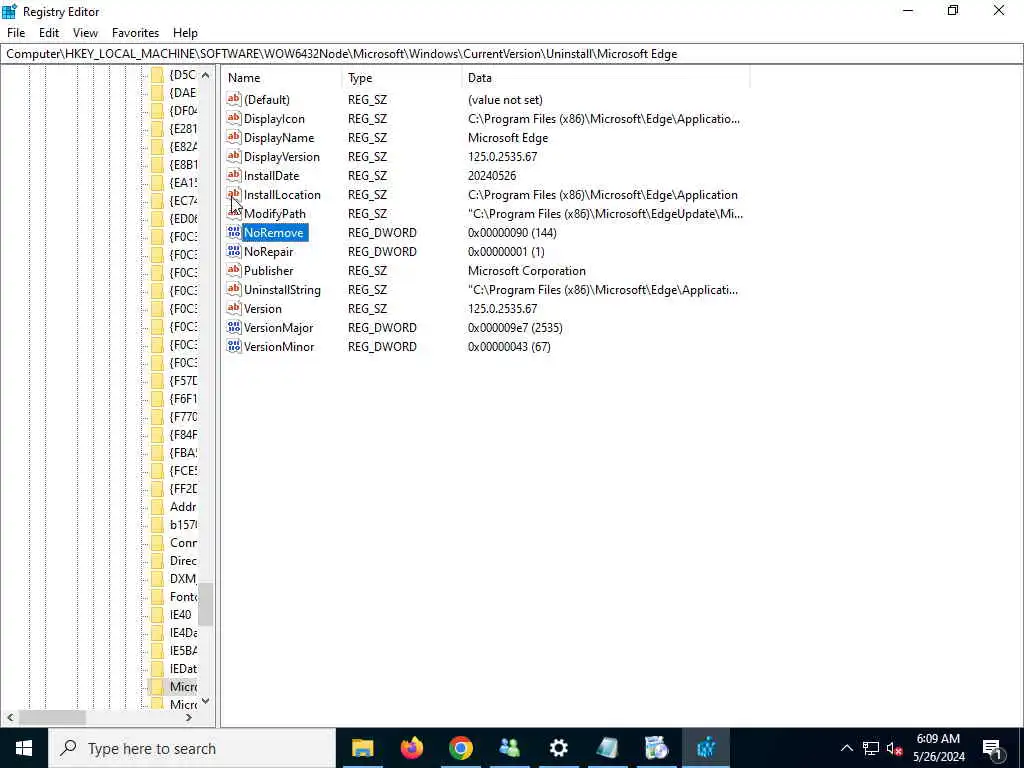Click the tree horizontal scroll left arrow
The height and width of the screenshot is (768, 1024).
click(x=10, y=718)
